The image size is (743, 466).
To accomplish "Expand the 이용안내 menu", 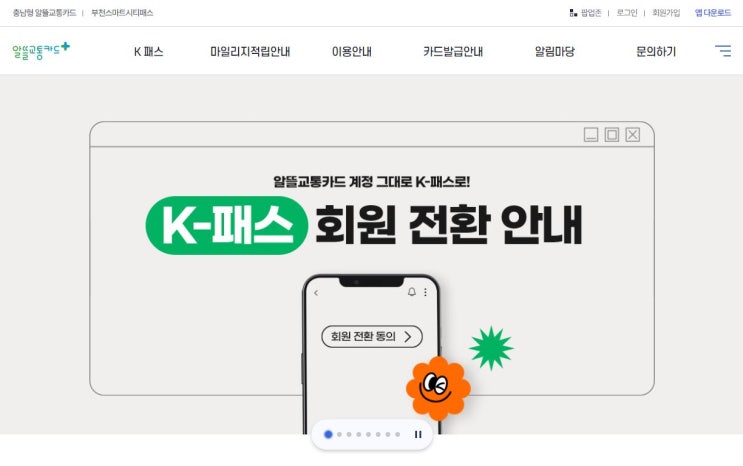I will click(352, 51).
